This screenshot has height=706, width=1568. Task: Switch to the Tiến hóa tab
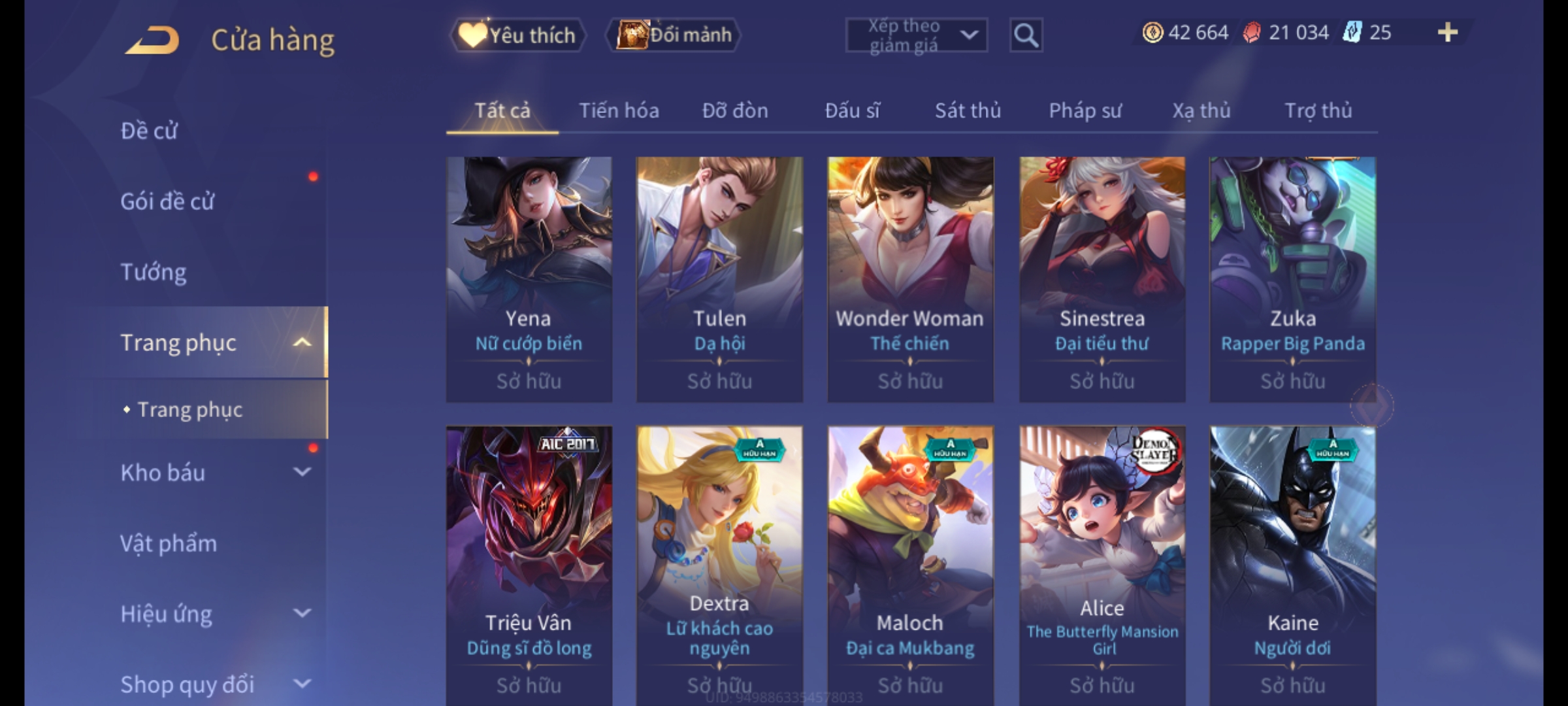[619, 110]
